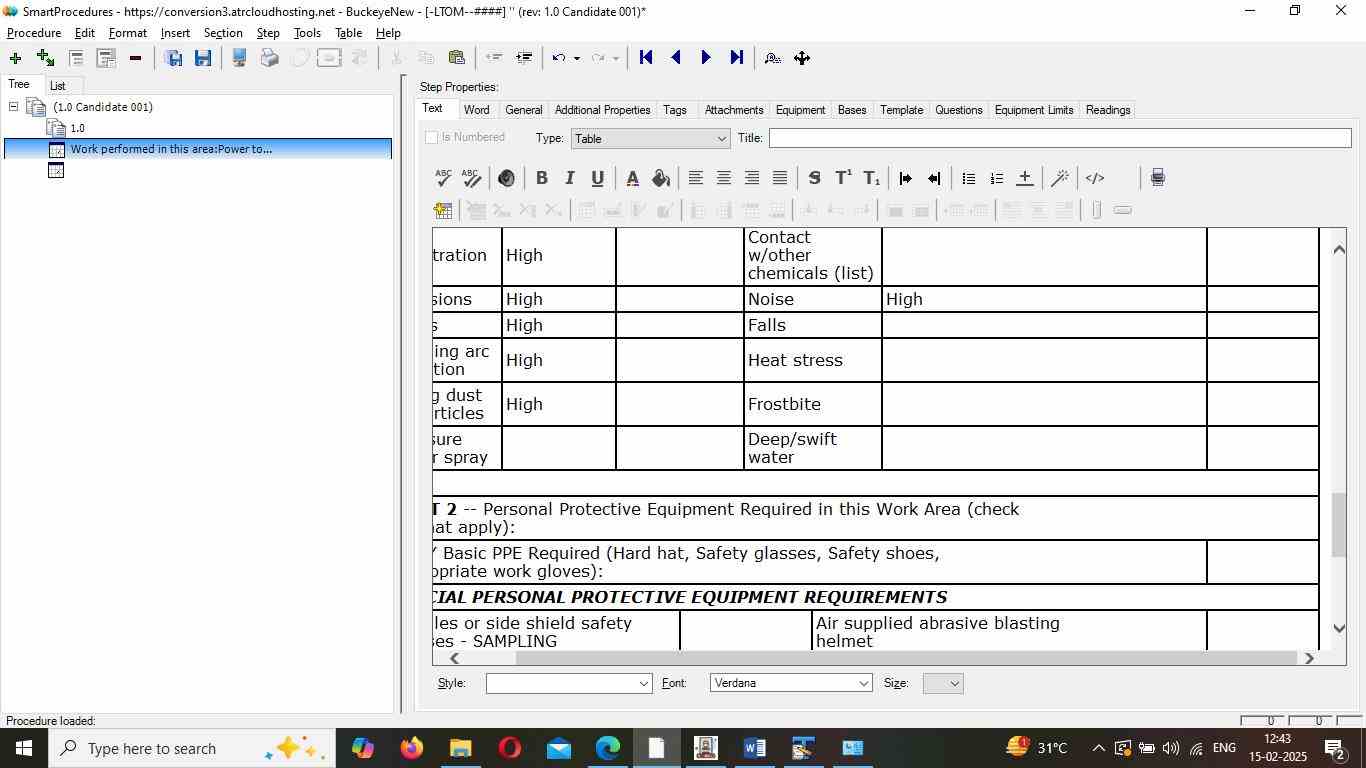
Task: Click the Noise High table cell
Action: [1044, 299]
